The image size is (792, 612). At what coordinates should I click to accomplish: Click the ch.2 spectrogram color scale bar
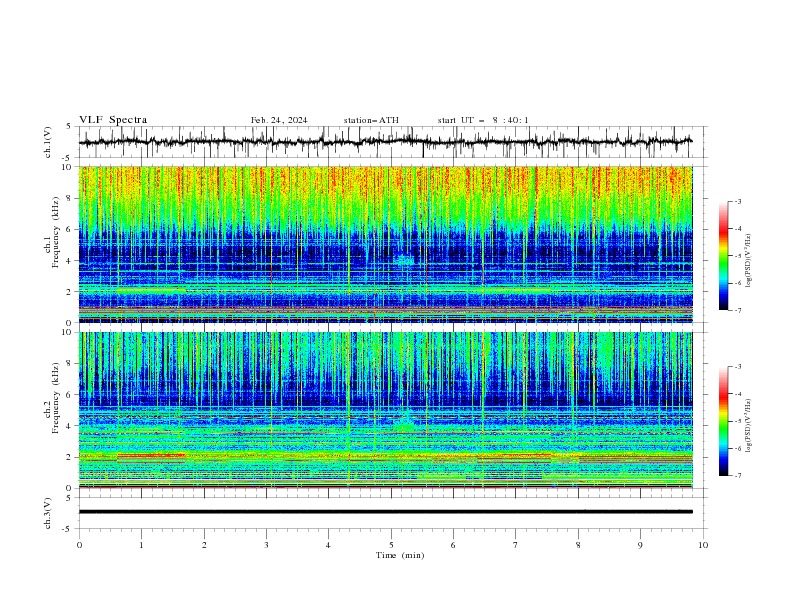[723, 421]
